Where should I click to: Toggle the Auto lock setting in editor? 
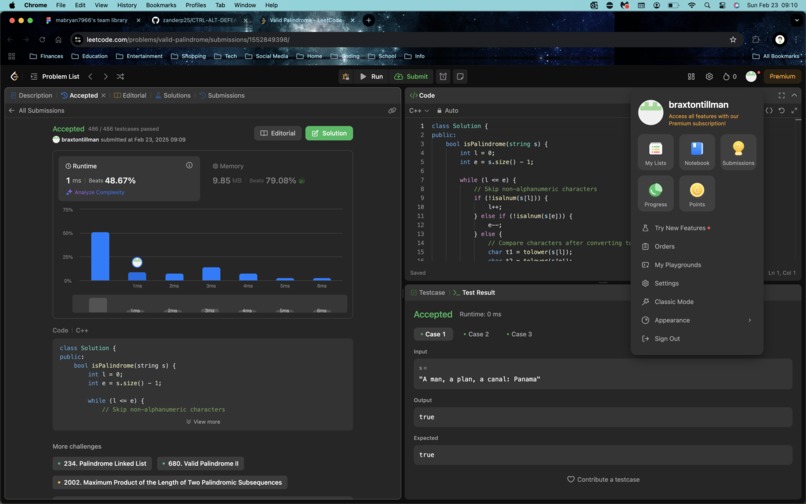448,111
